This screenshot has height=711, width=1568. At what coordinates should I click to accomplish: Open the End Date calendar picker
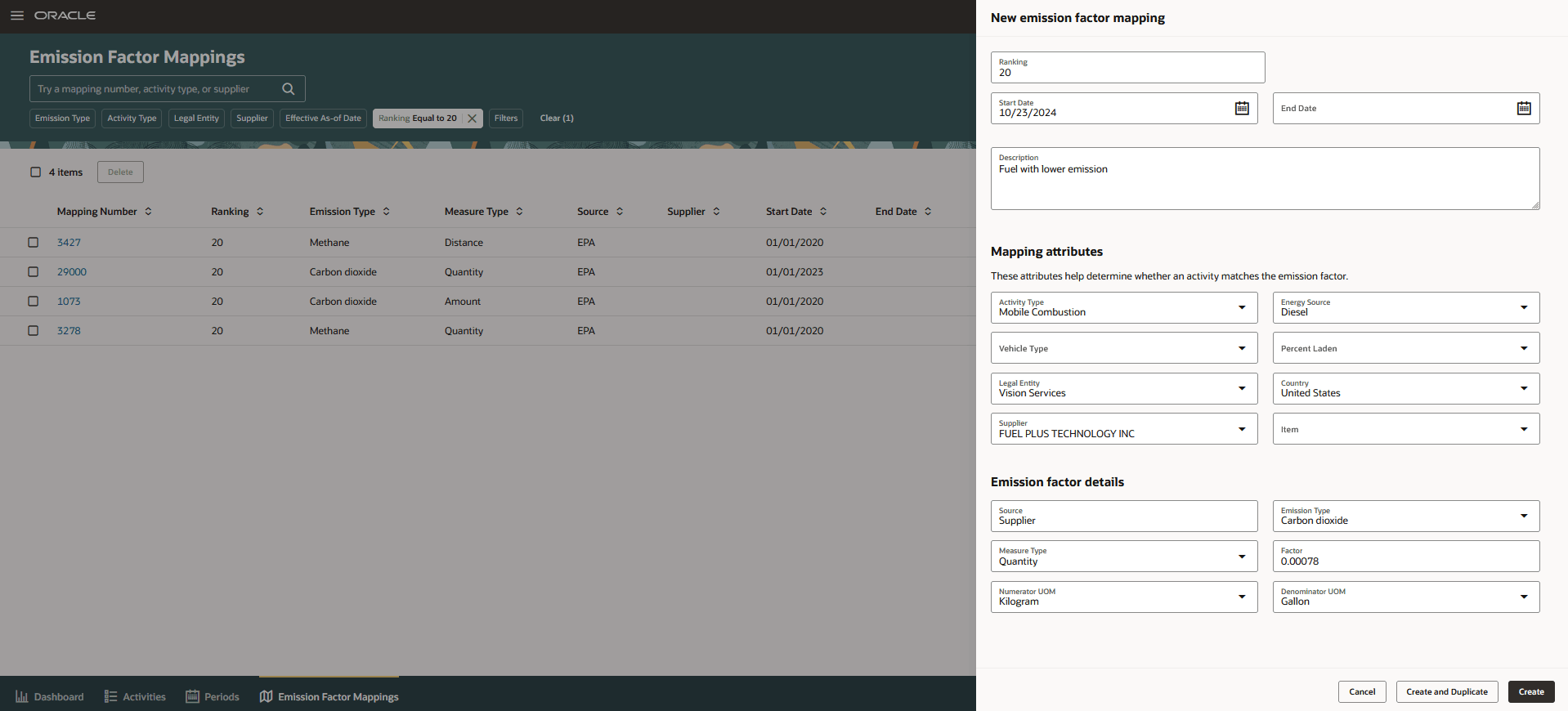[x=1523, y=108]
